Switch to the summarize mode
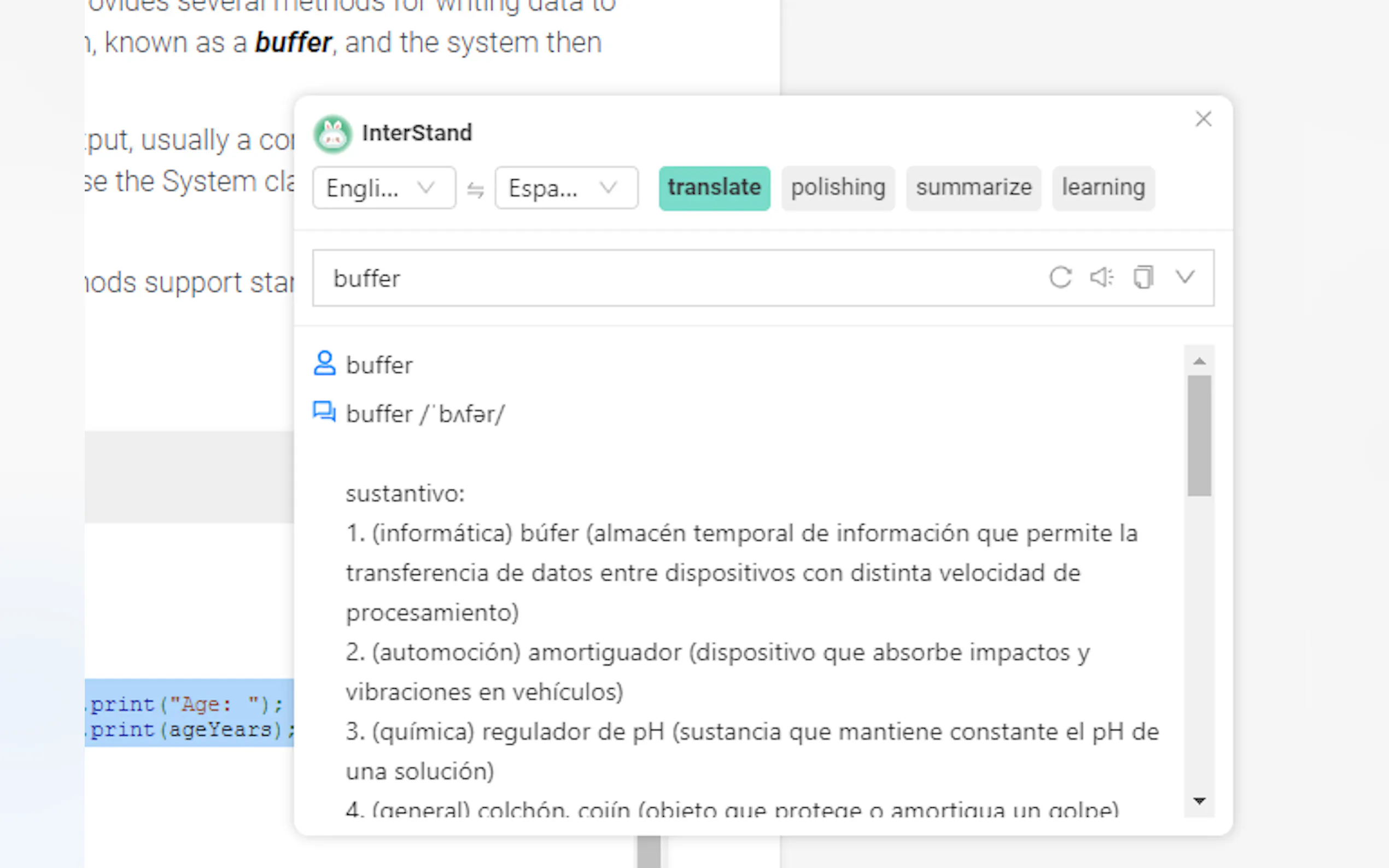This screenshot has width=1389, height=868. [x=973, y=187]
